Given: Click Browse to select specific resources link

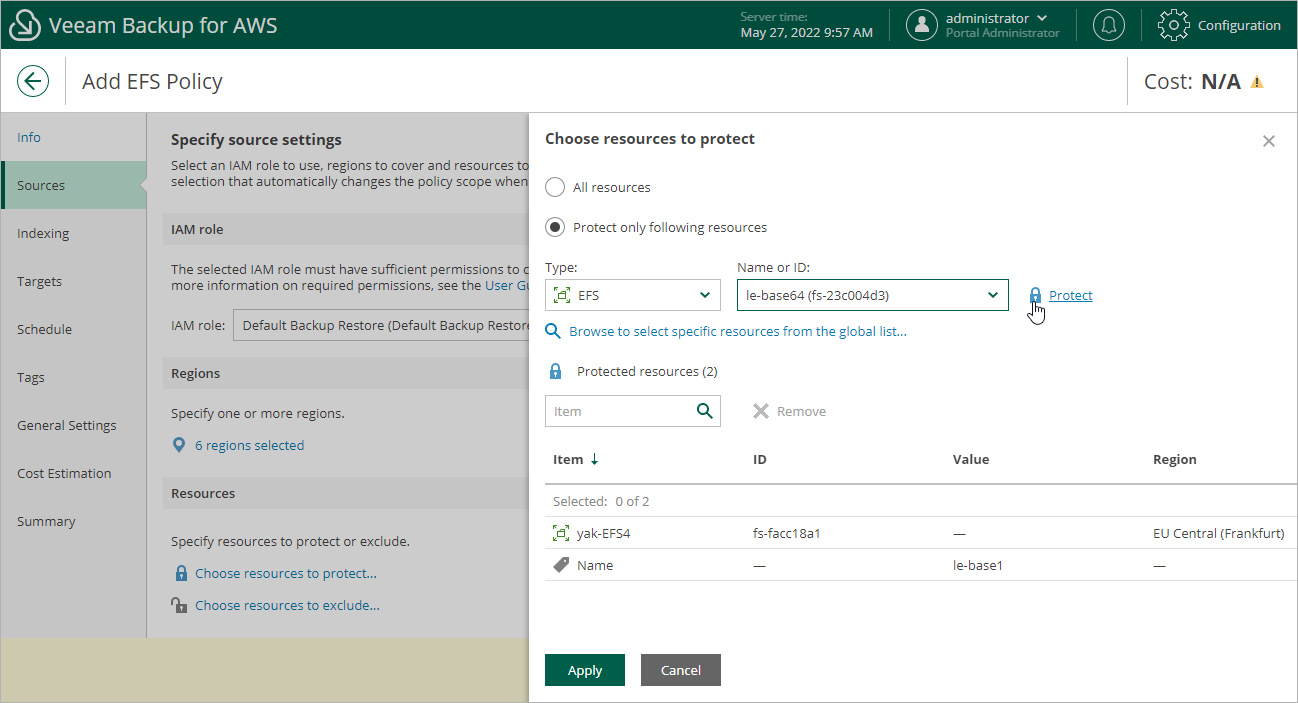Looking at the screenshot, I should pyautogui.click(x=738, y=331).
